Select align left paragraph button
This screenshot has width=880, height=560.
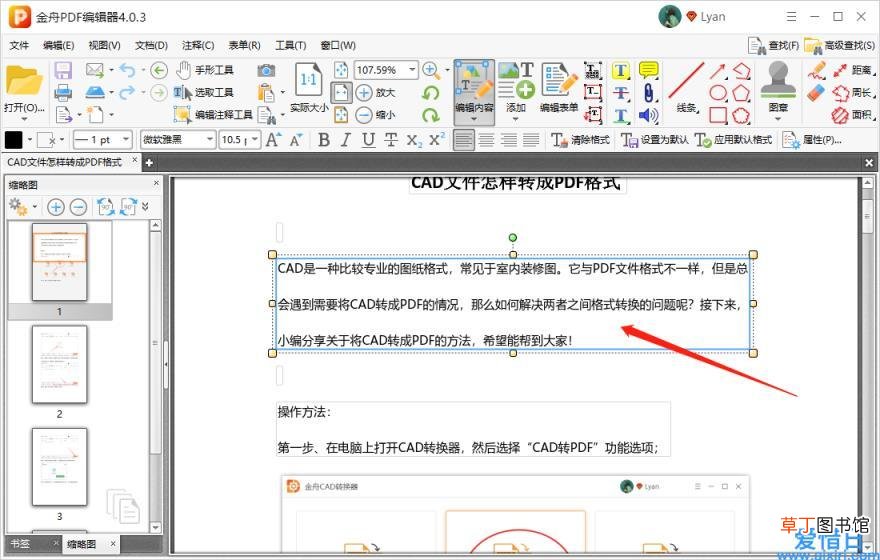point(464,140)
